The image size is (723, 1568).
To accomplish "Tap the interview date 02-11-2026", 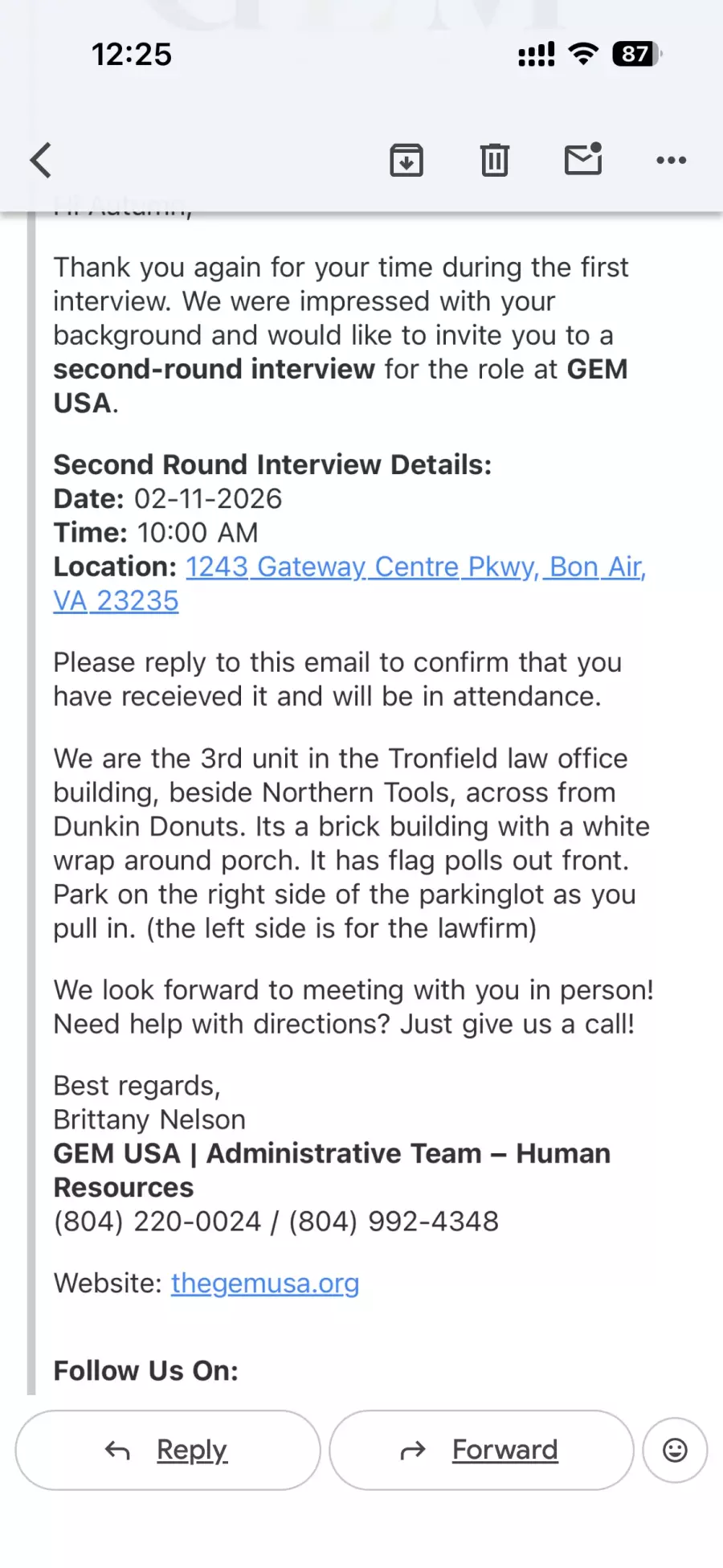I will pyautogui.click(x=208, y=499).
